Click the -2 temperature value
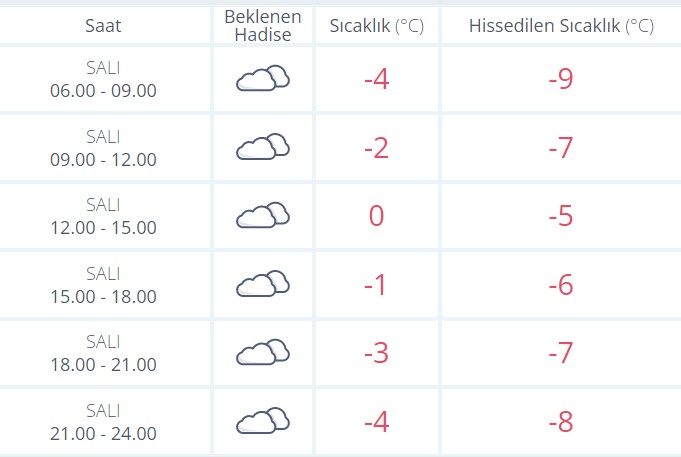681x457 pixels. 377,148
